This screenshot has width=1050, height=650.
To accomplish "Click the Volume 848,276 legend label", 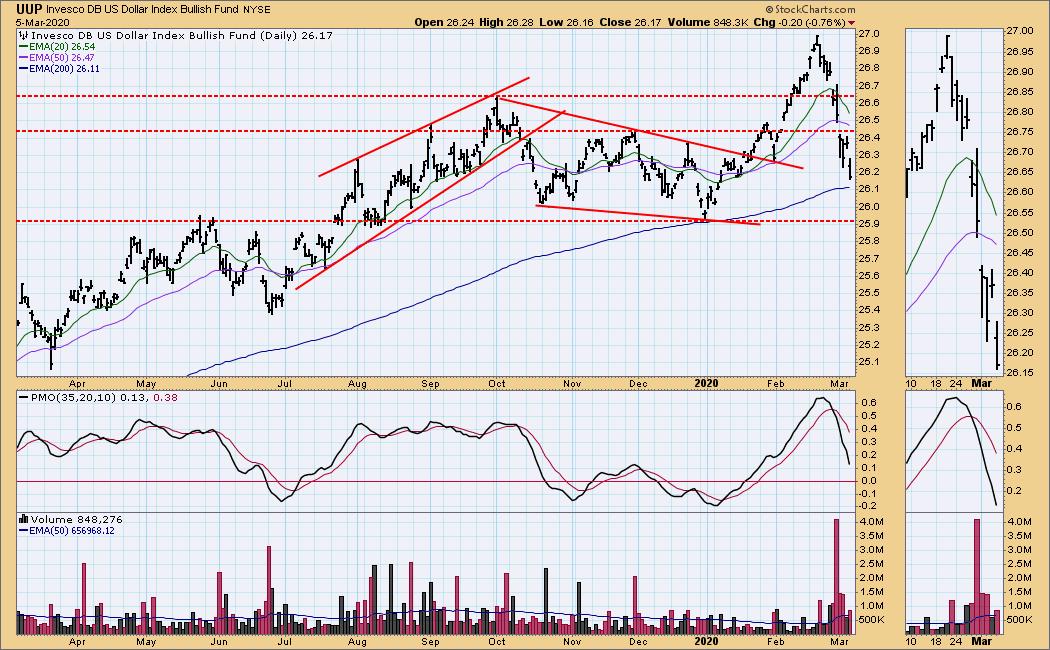I will (76, 519).
